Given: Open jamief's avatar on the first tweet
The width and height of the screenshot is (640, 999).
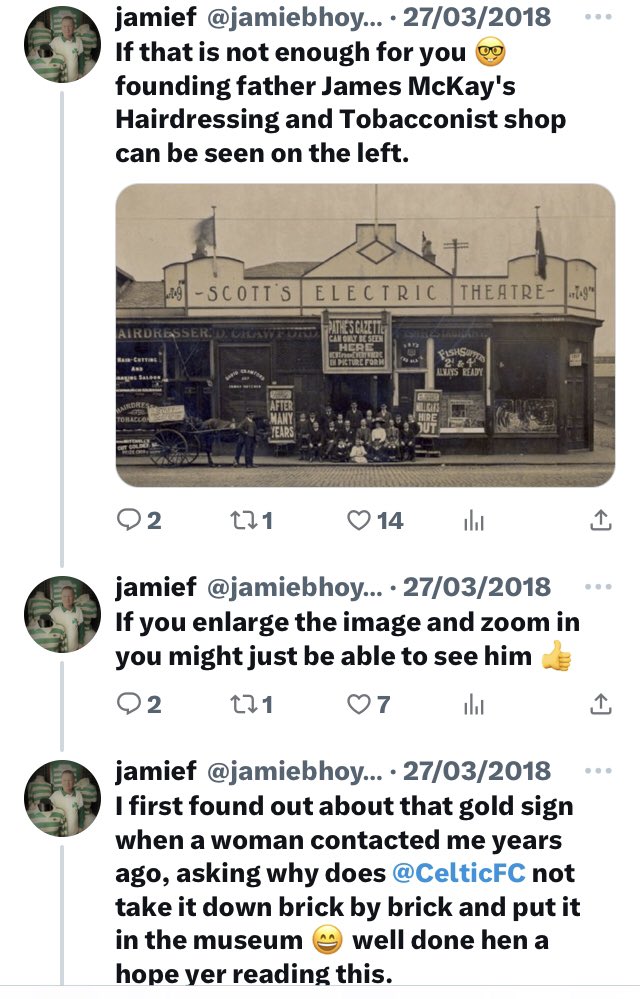Looking at the screenshot, I should pyautogui.click(x=62, y=44).
